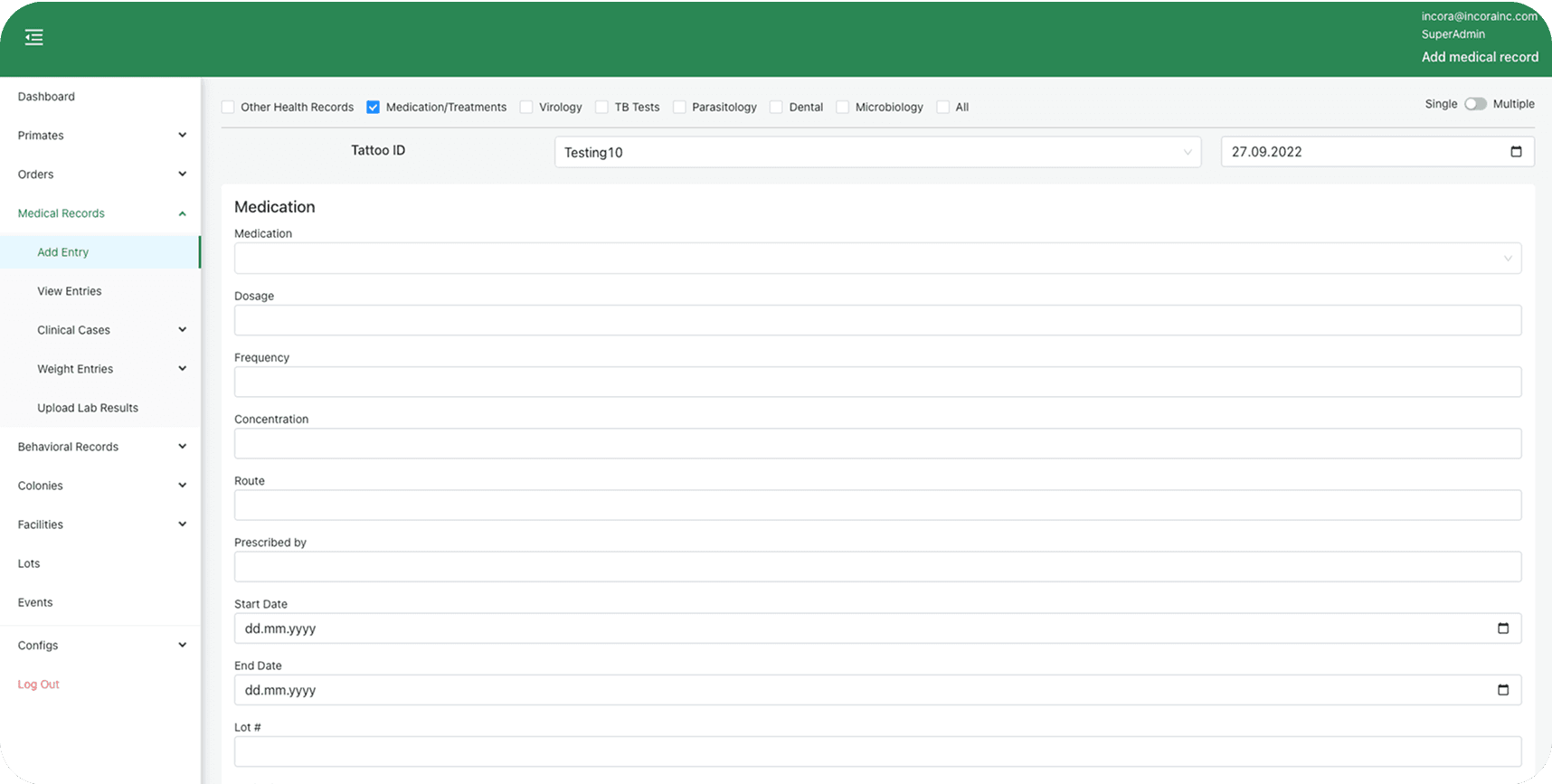Open calendar picker for End Date
Screen dimensions: 1552x784
pyautogui.click(x=1502, y=690)
